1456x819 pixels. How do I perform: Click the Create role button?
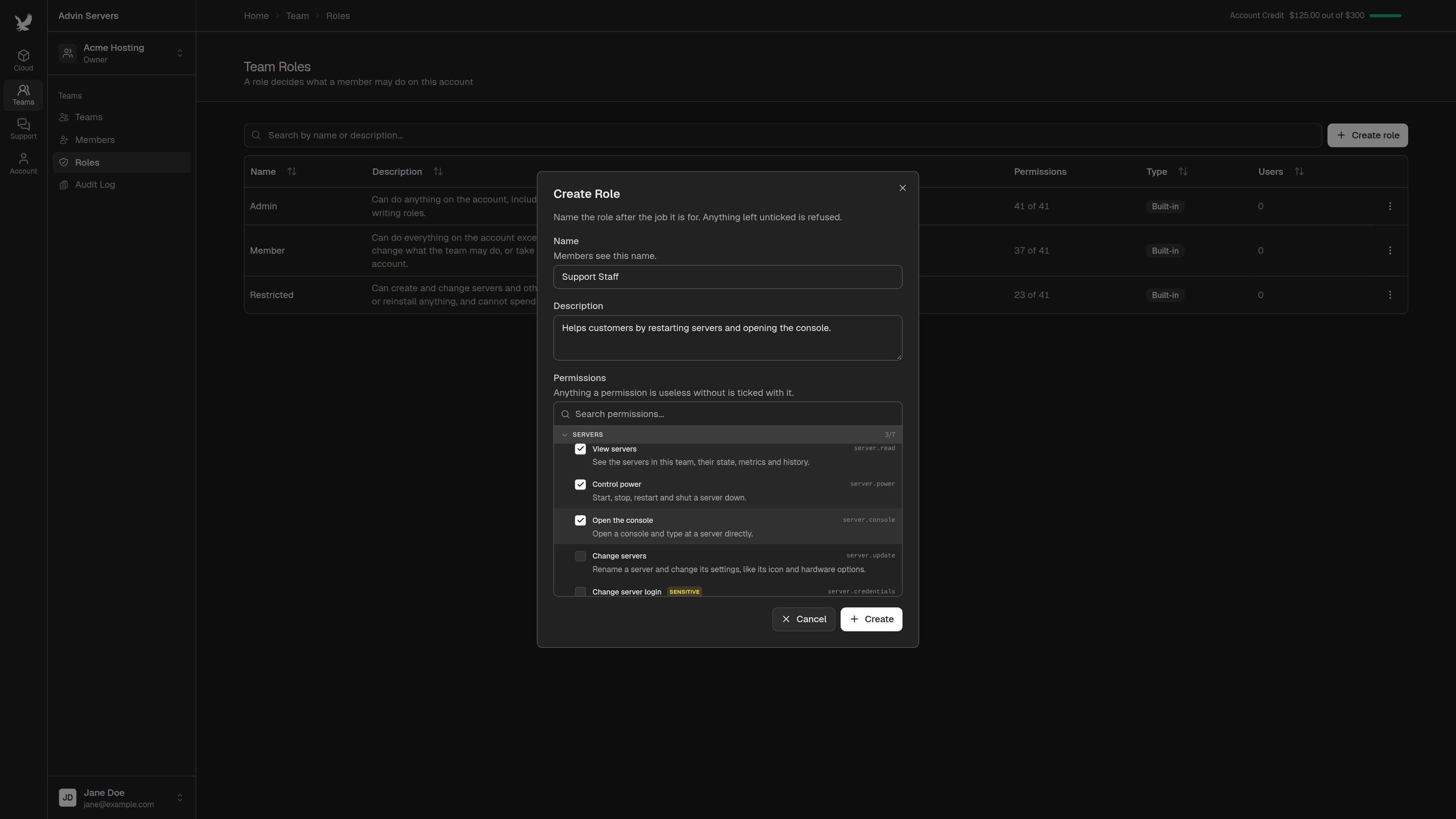(x=1367, y=135)
